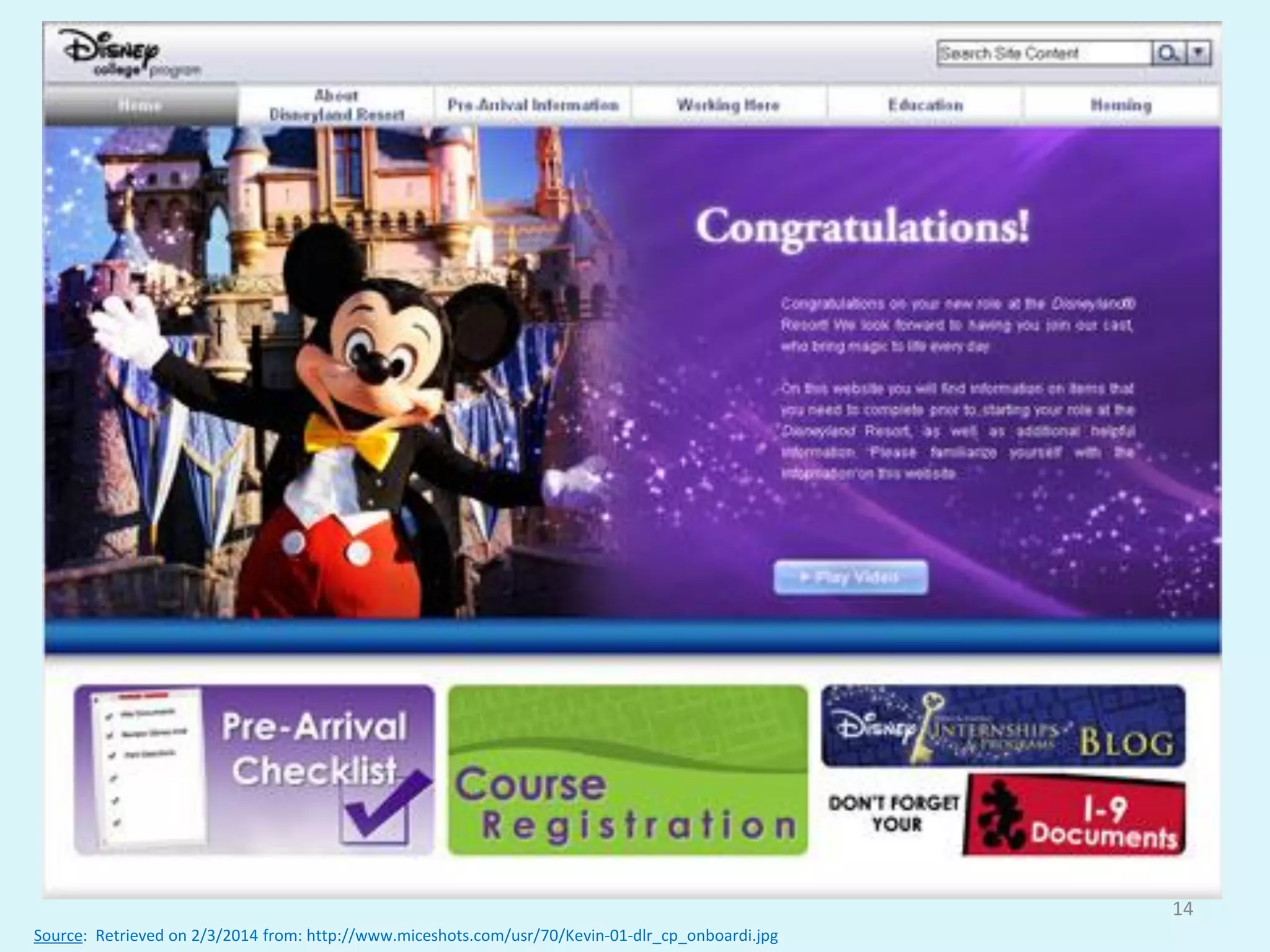Switch to the Education tab
The image size is (1270, 952).
click(x=925, y=105)
